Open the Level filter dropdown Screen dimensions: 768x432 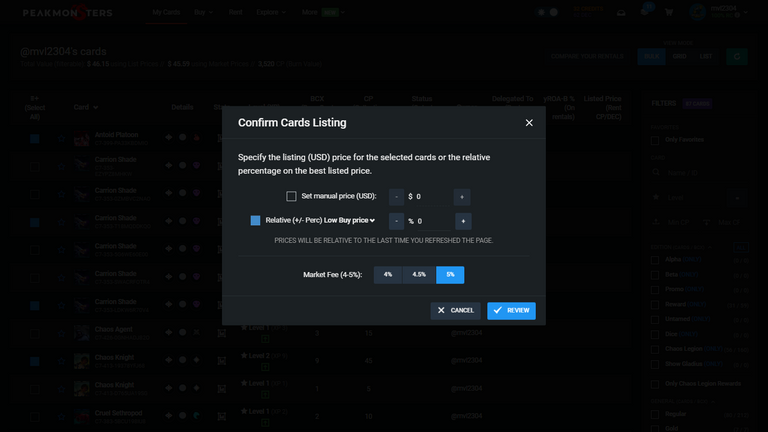click(x=737, y=197)
